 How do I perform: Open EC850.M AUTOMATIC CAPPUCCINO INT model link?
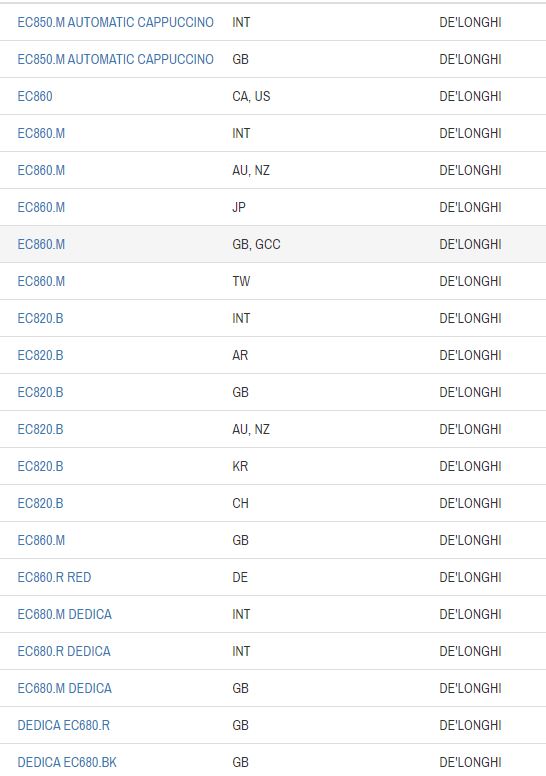click(x=115, y=22)
